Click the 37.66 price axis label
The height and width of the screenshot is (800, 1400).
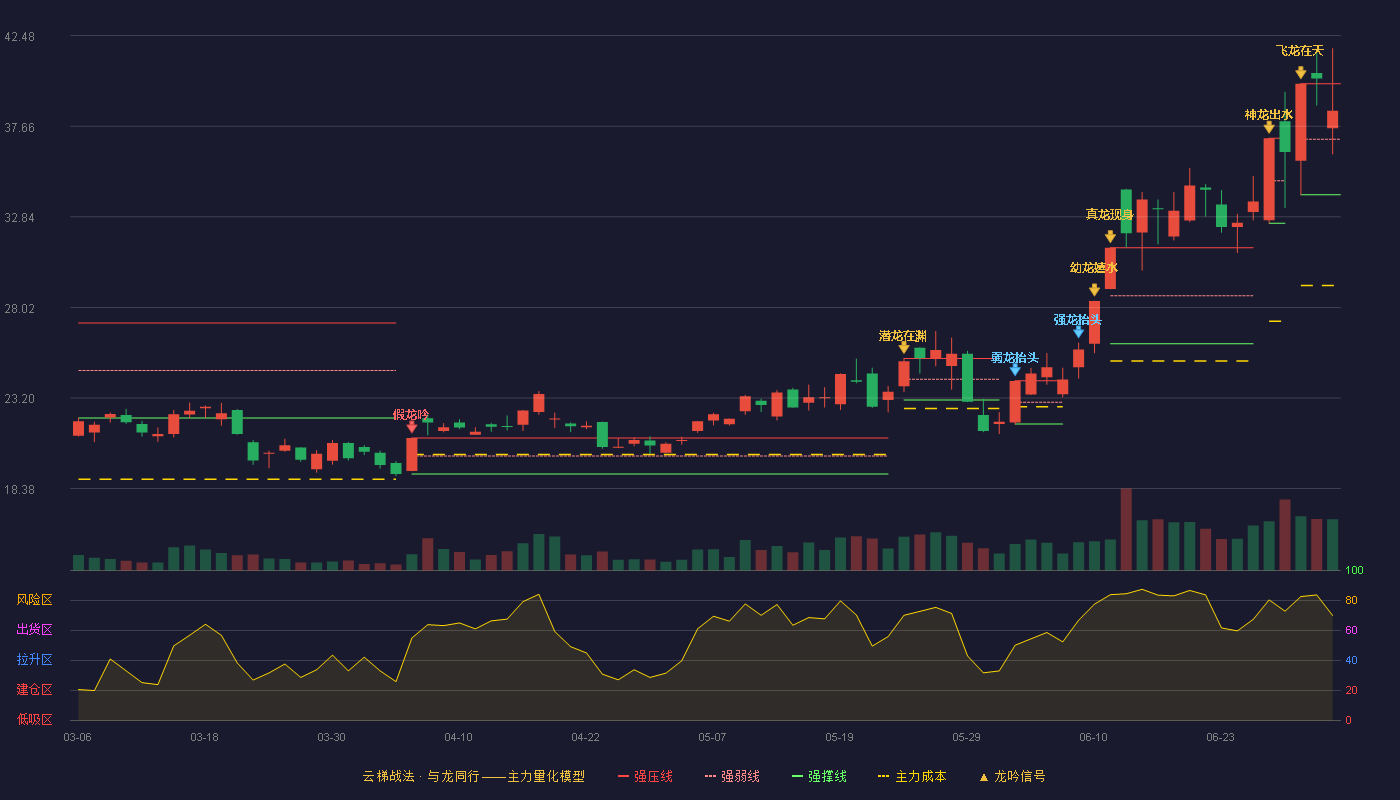coord(19,127)
